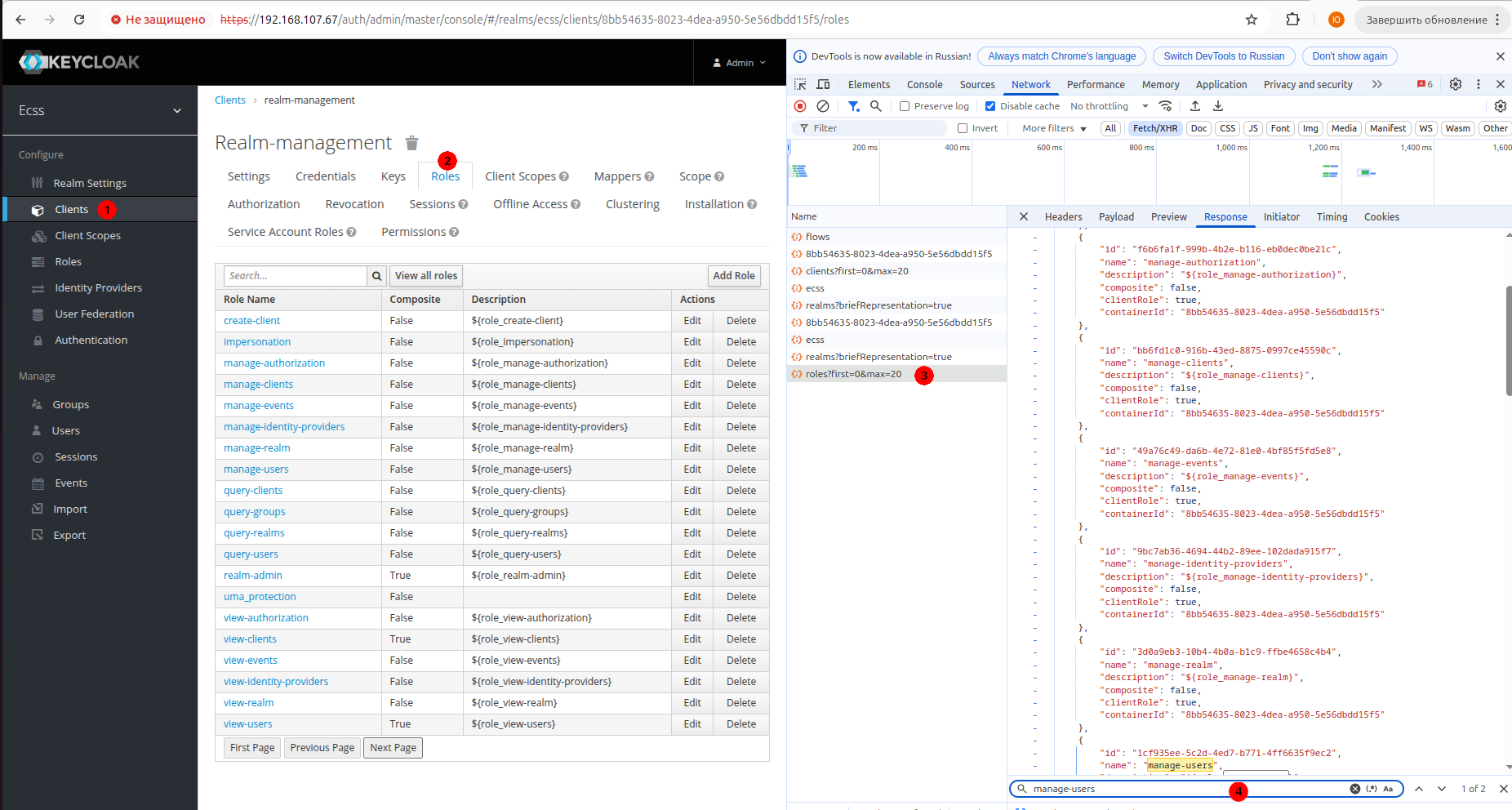The image size is (1512, 810).
Task: Open the DevTools settings gear
Action: click(x=1455, y=84)
